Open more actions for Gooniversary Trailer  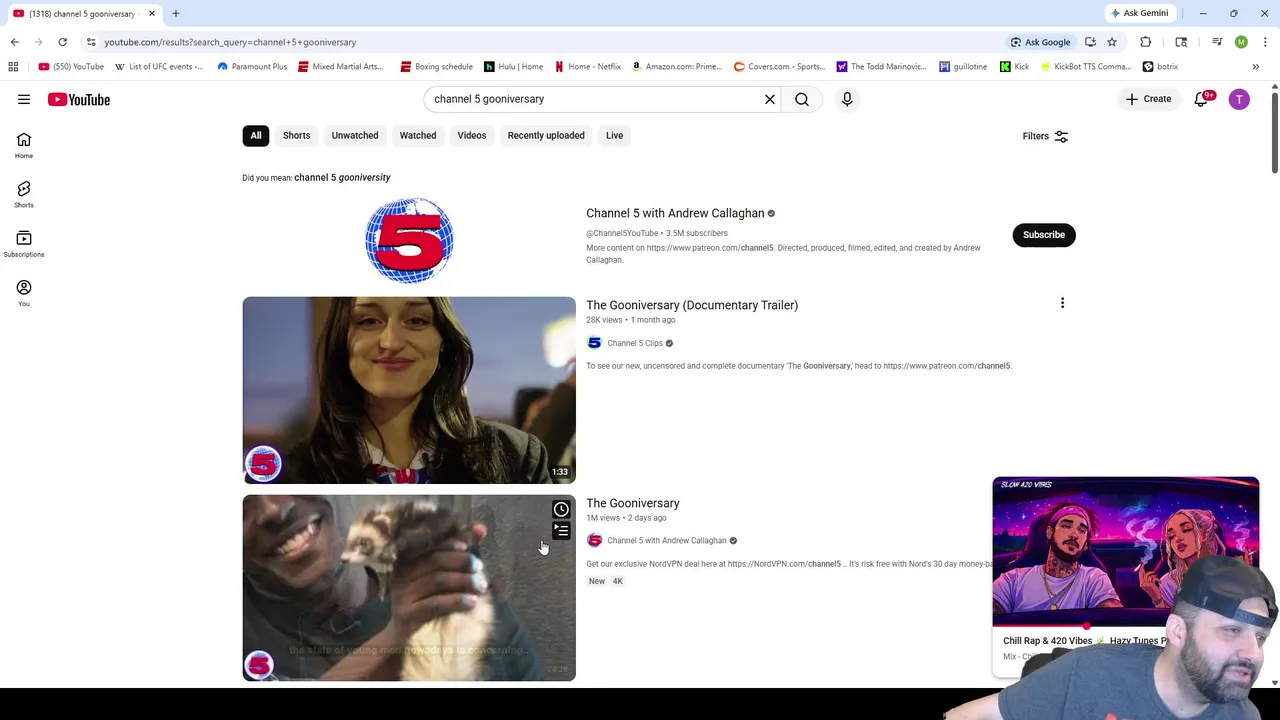[1062, 303]
